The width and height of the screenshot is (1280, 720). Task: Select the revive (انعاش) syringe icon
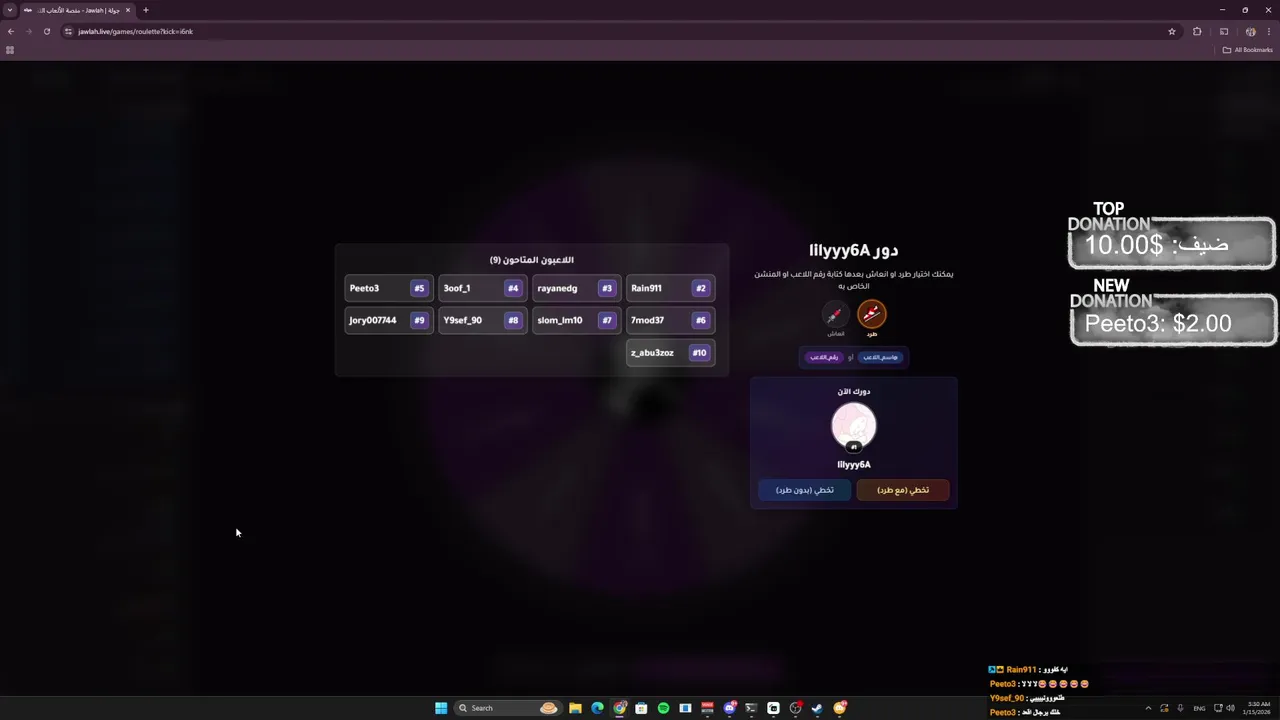pos(835,315)
